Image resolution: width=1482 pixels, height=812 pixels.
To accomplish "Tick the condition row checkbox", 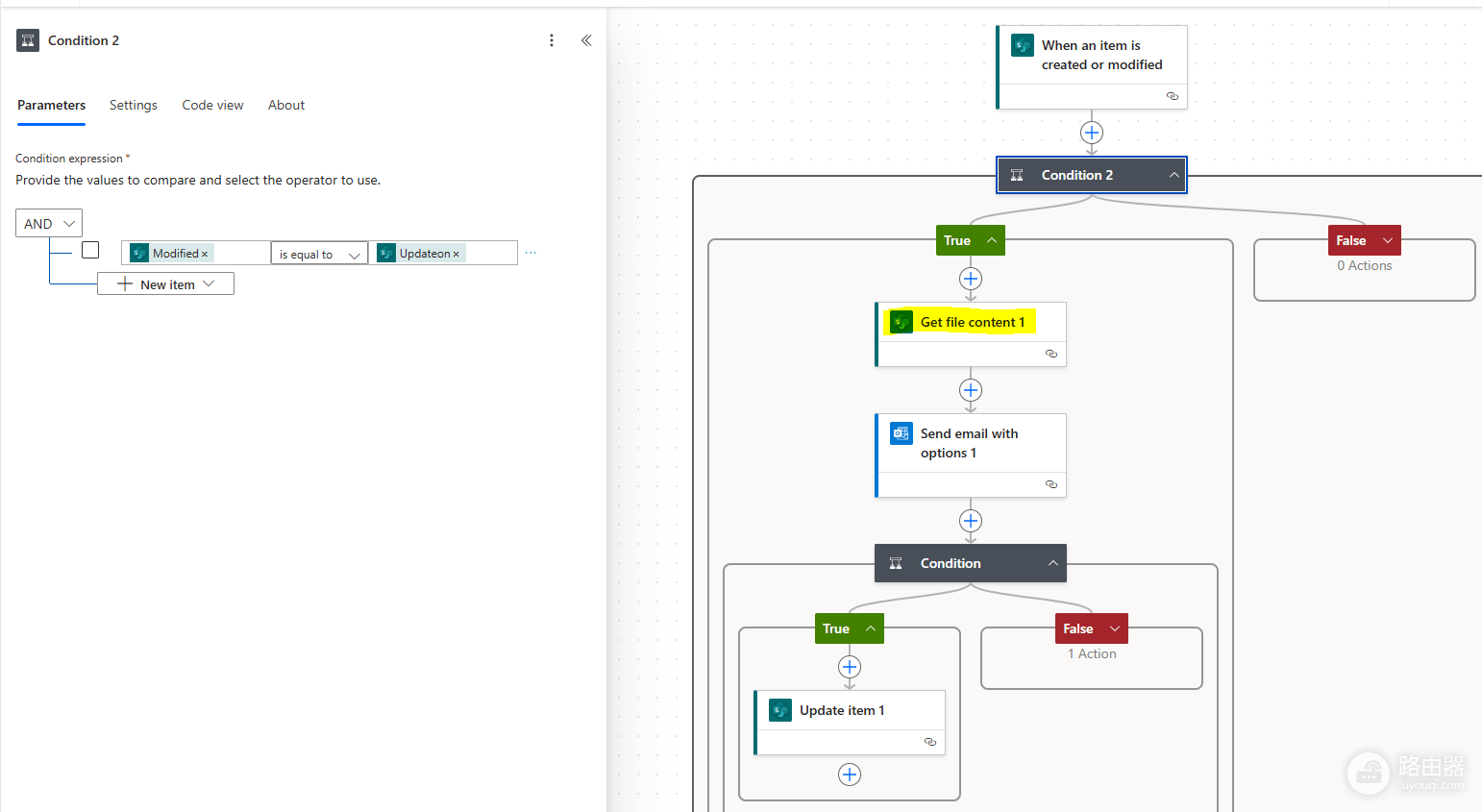I will coord(90,250).
